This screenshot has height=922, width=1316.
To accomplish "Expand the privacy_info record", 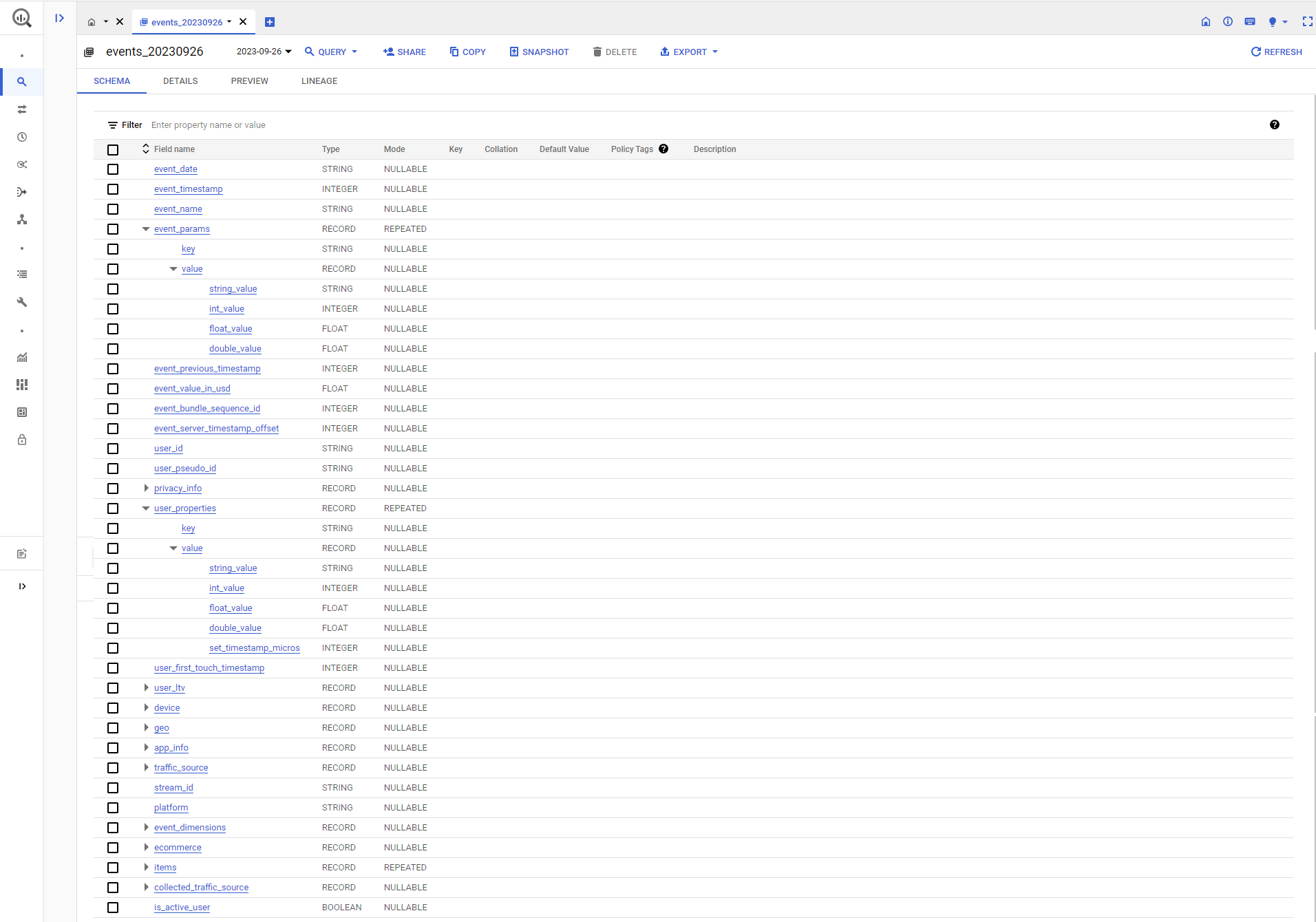I will (146, 489).
